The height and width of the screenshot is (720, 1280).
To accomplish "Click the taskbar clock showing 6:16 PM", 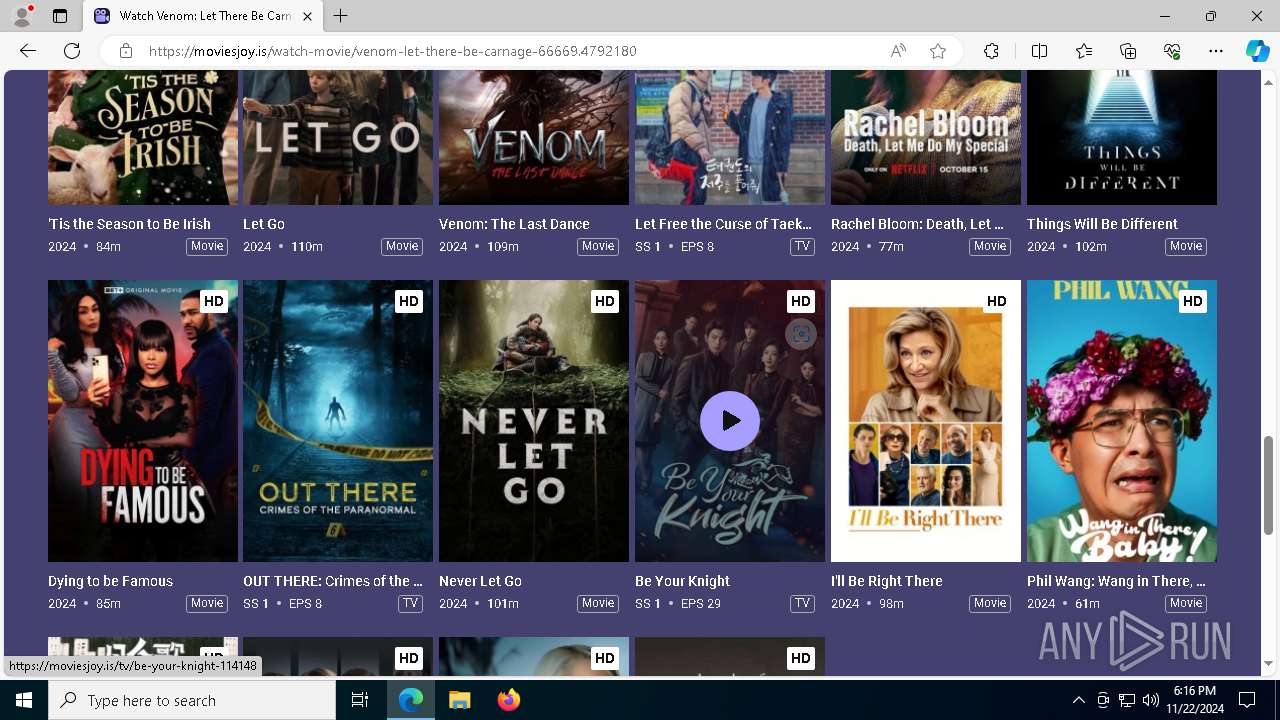I will [x=1195, y=700].
